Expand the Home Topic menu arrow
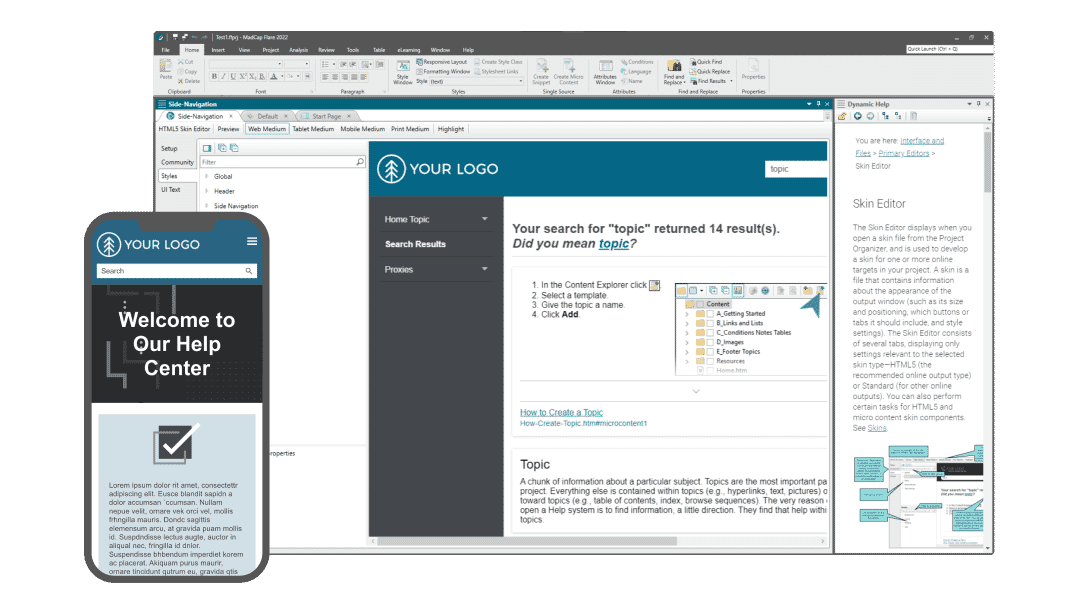1080x600 pixels. (x=485, y=219)
